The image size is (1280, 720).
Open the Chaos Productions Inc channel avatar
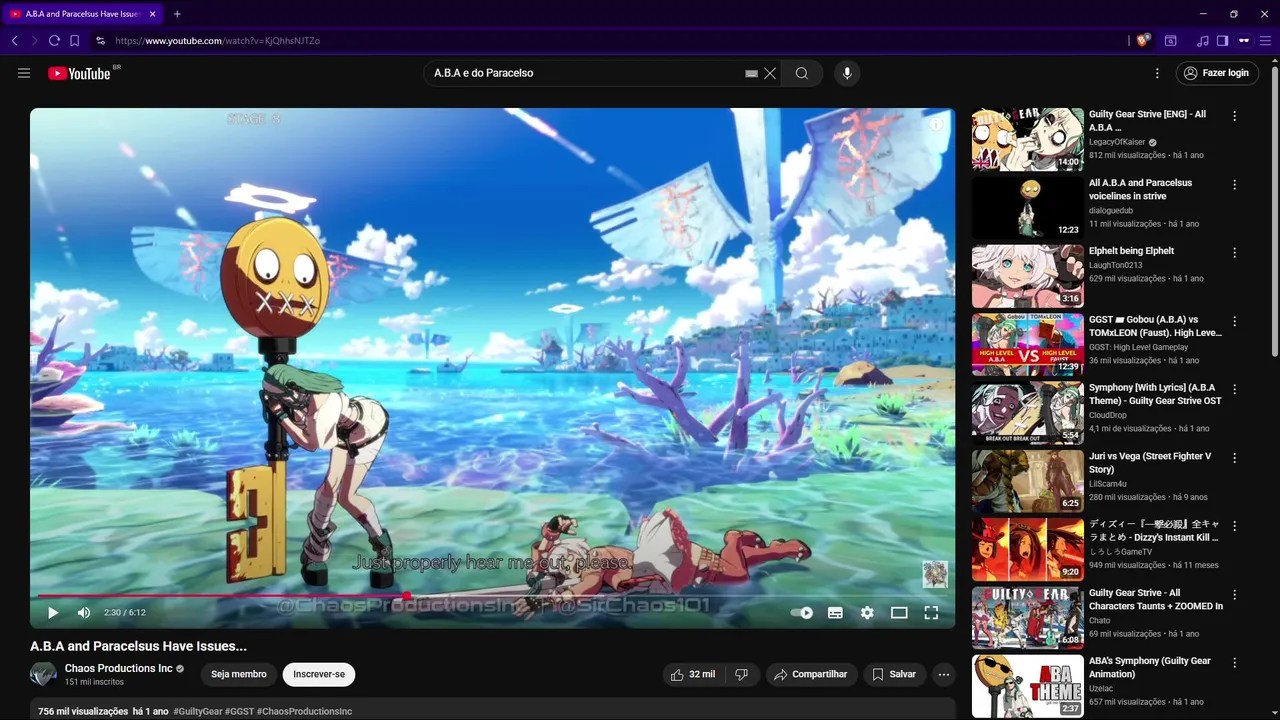43,674
